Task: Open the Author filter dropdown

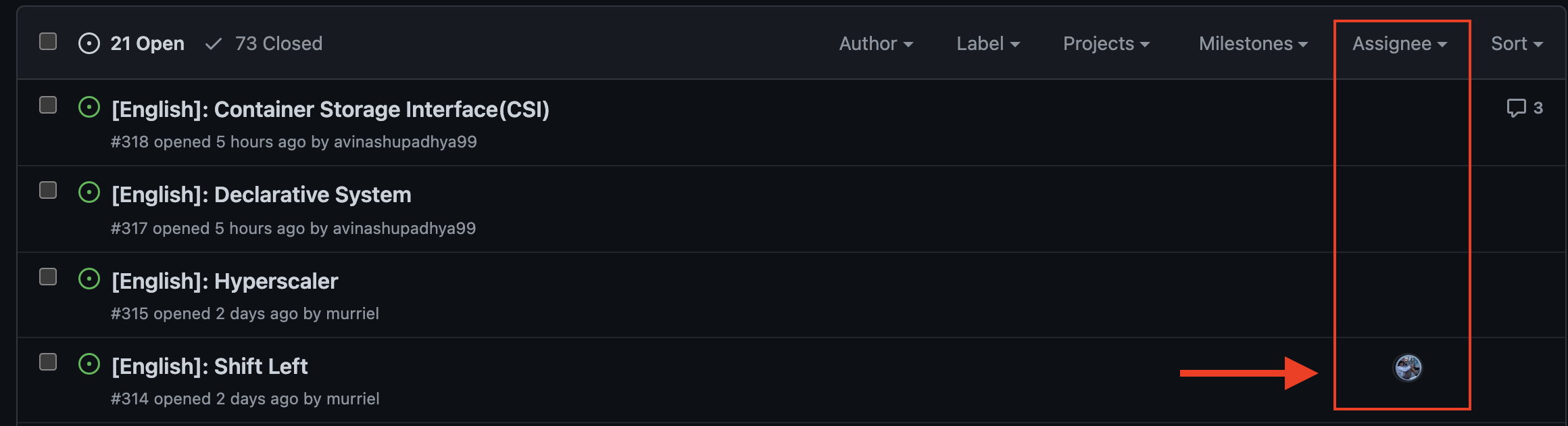Action: tap(875, 44)
